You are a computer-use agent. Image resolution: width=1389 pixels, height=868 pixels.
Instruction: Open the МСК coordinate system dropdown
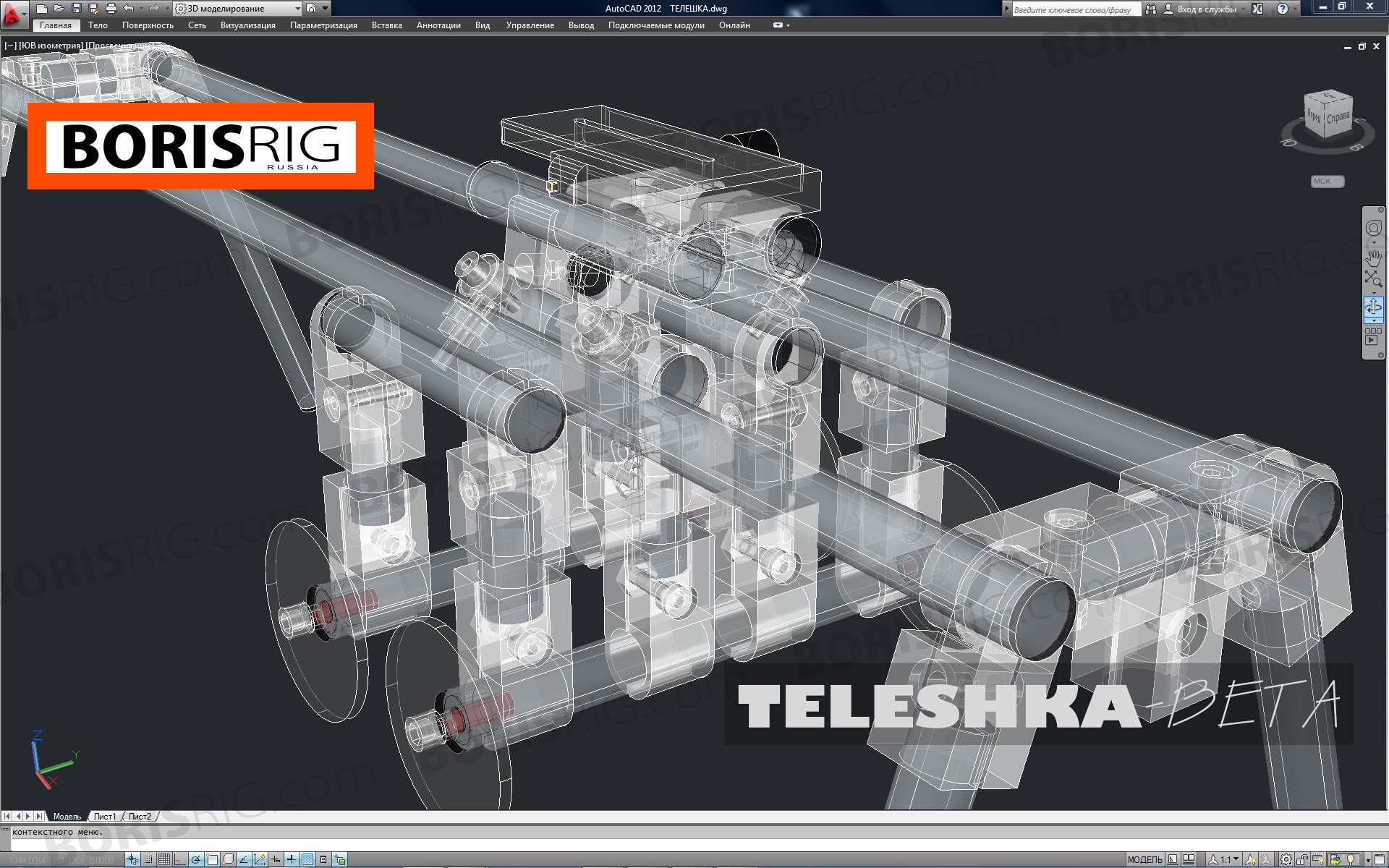[1328, 182]
